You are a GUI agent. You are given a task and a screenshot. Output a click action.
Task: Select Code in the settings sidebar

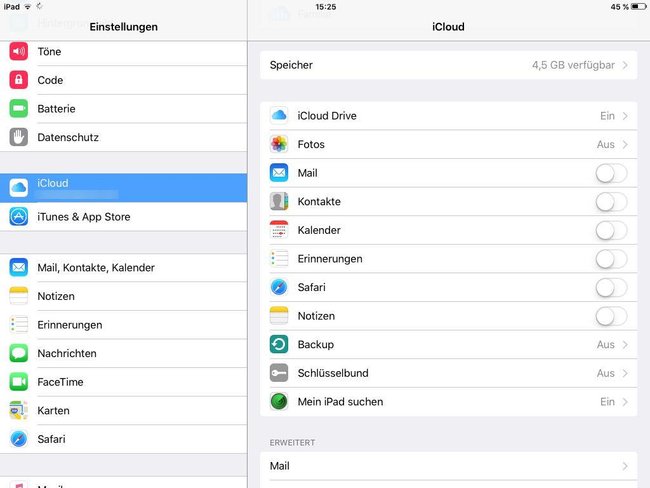[124, 80]
